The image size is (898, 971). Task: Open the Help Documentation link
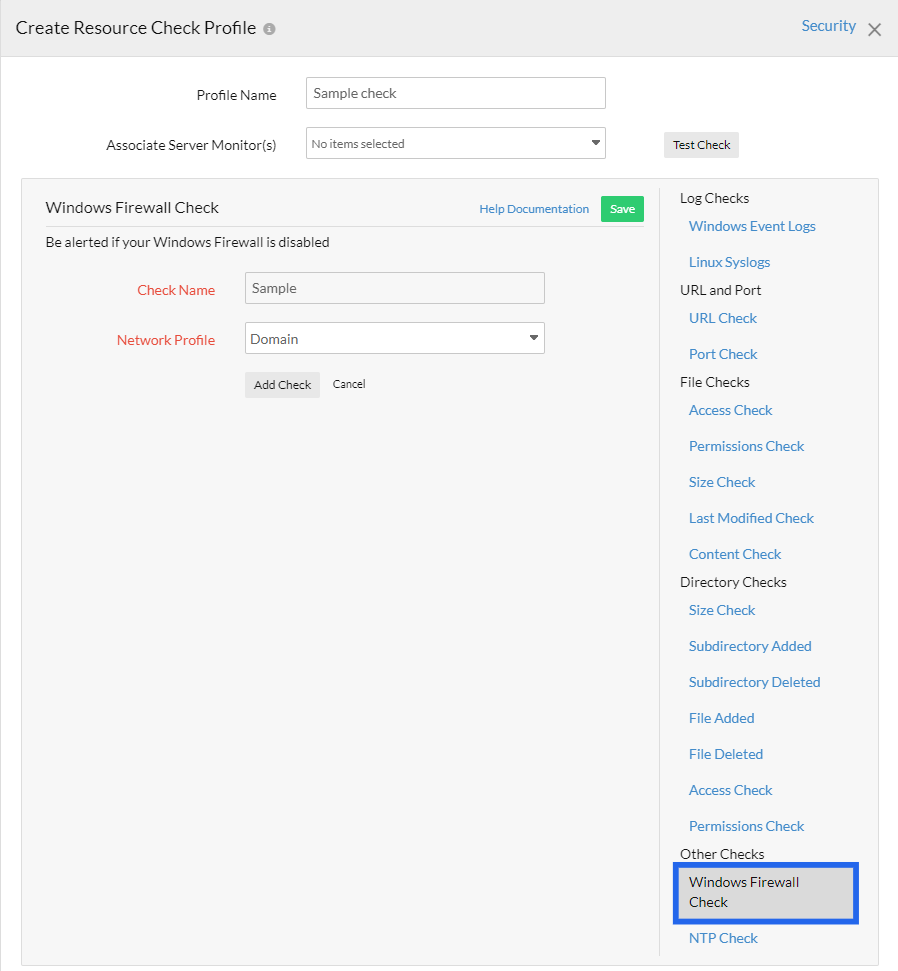(x=534, y=209)
